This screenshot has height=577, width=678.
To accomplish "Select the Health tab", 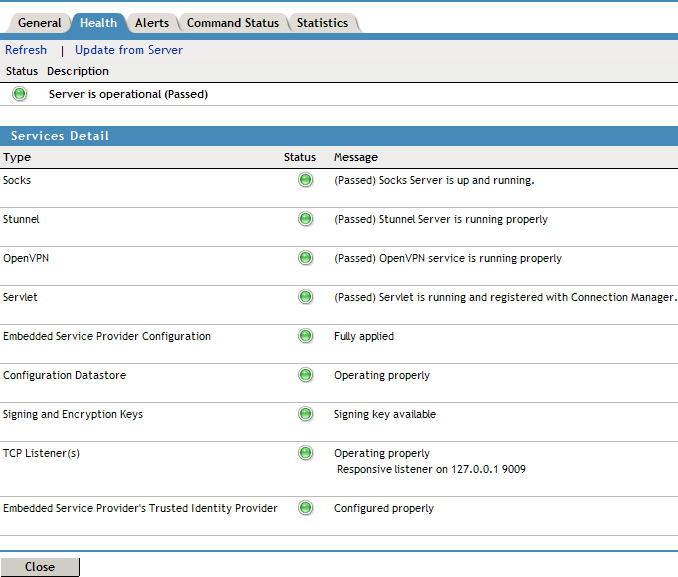I will coord(99,23).
